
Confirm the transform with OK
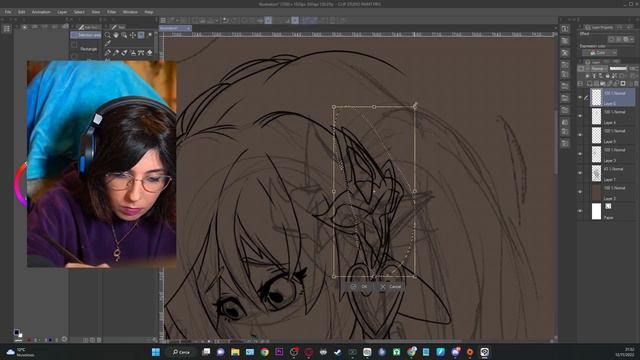click(x=360, y=287)
